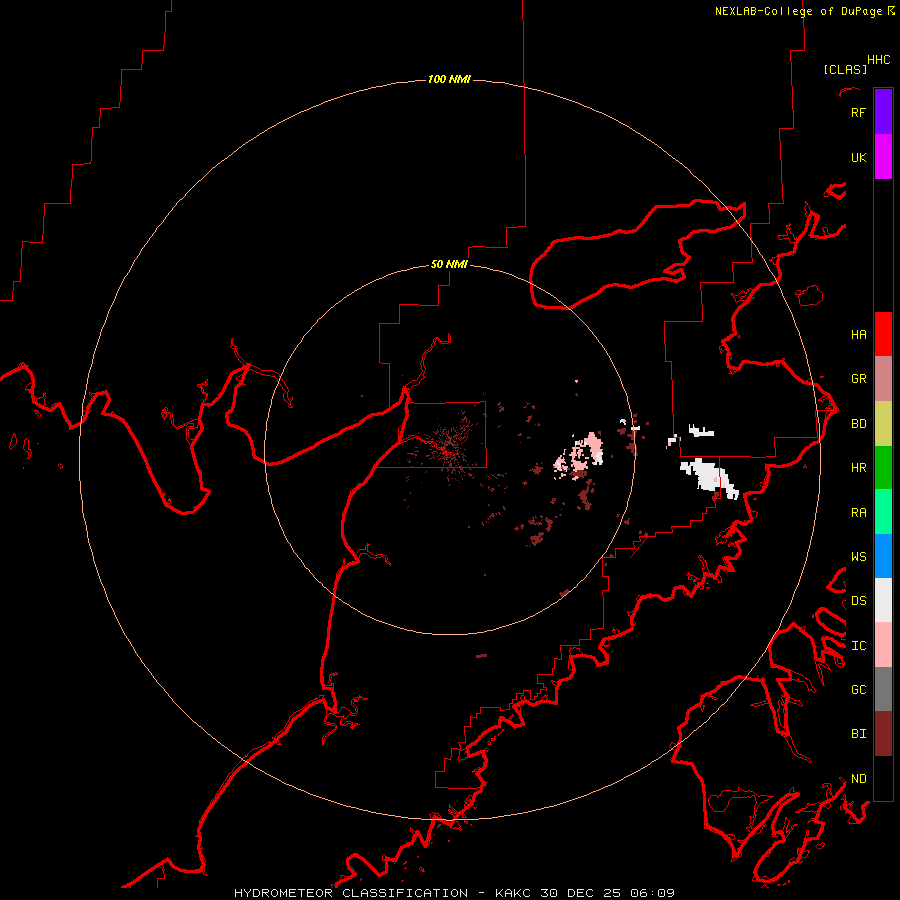900x900 pixels.
Task: Click the NEXLAB-College of DuPage credit text
Action: [x=798, y=11]
